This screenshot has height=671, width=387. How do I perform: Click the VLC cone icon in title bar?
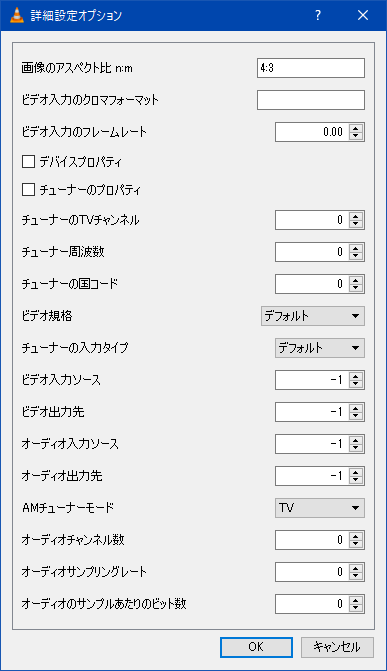click(17, 15)
